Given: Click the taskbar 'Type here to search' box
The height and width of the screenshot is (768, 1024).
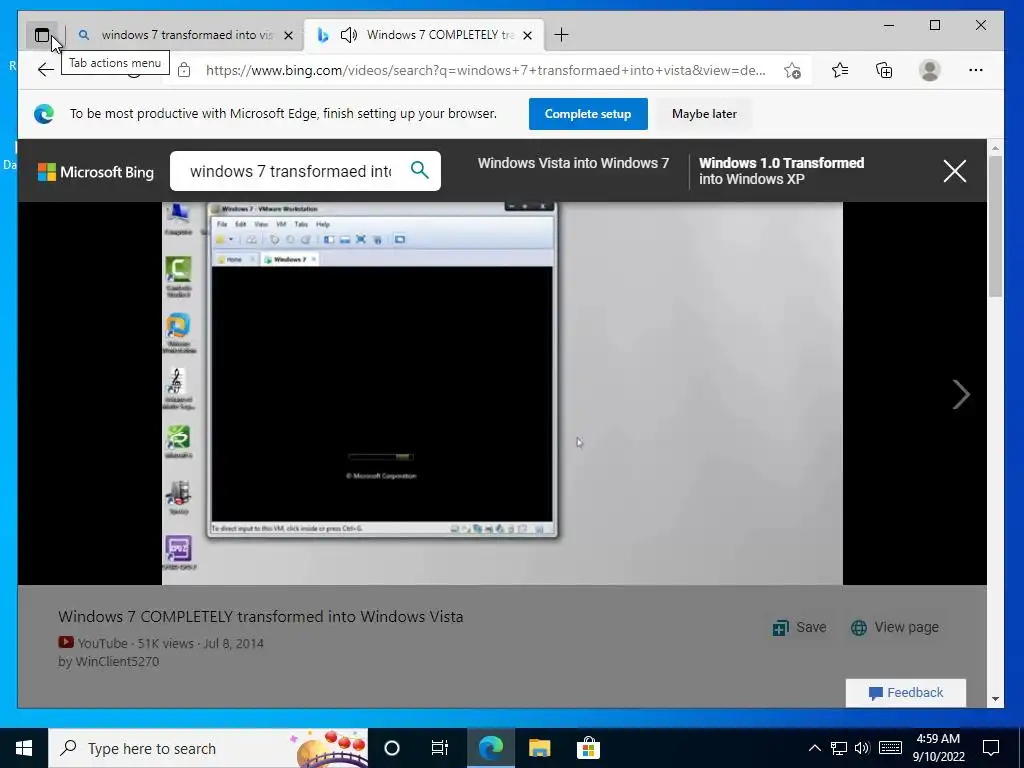Looking at the screenshot, I should click(208, 748).
